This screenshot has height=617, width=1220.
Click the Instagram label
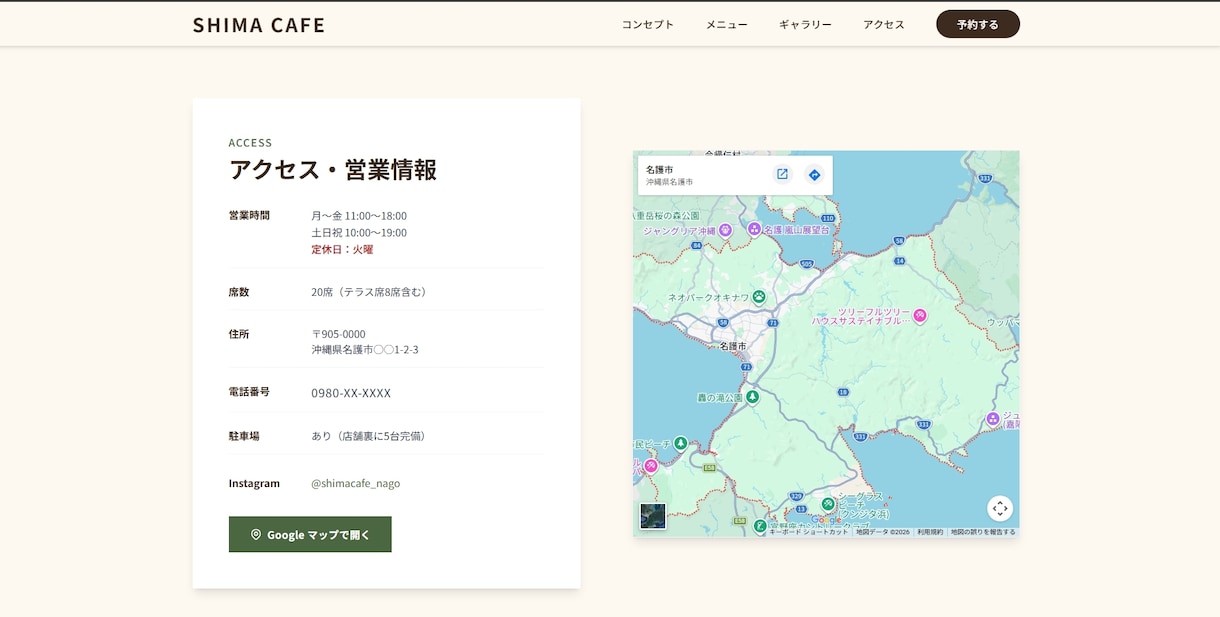tap(254, 483)
